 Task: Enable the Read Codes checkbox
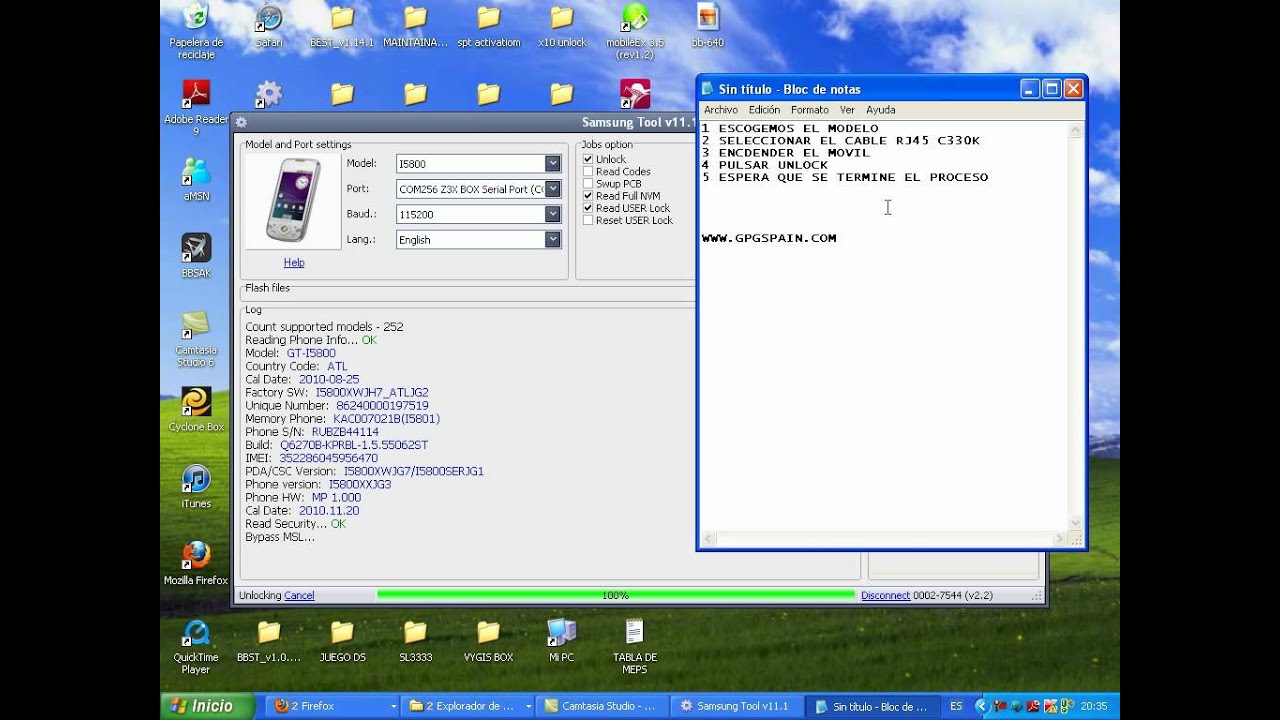(x=588, y=172)
